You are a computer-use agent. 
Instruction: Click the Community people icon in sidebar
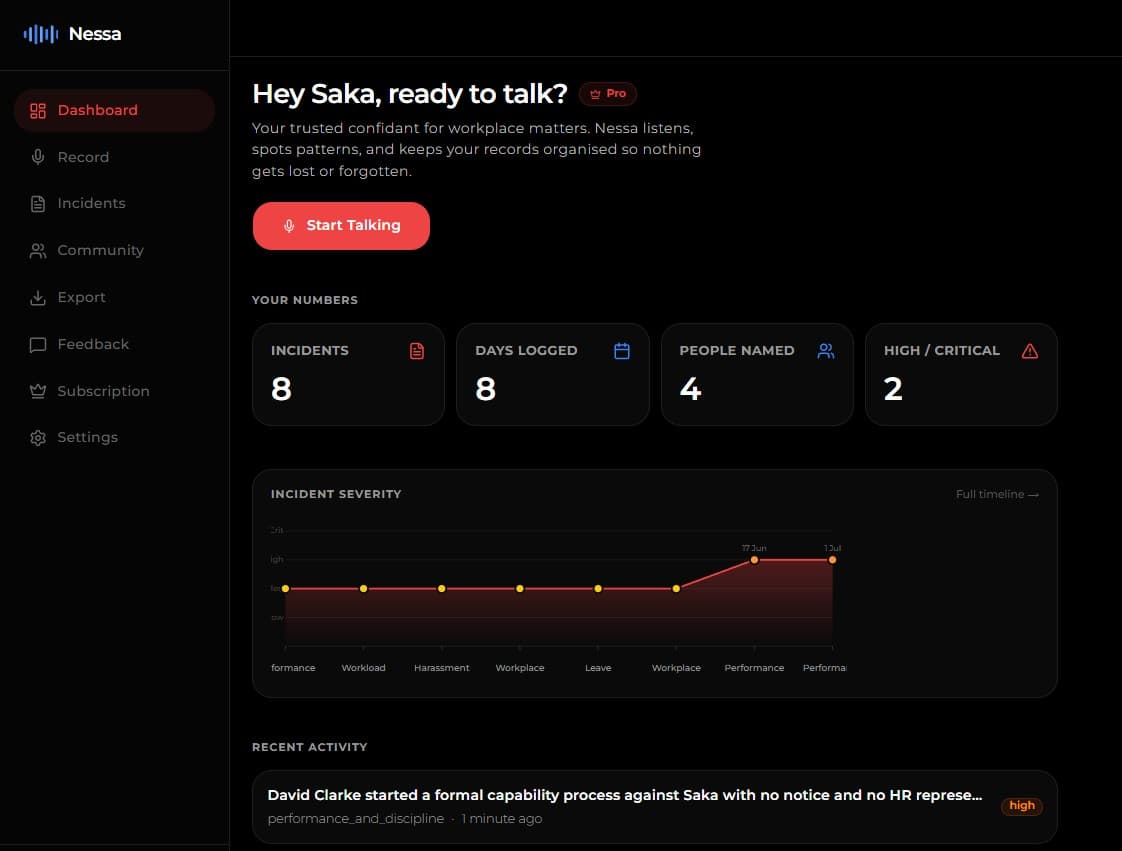point(38,251)
